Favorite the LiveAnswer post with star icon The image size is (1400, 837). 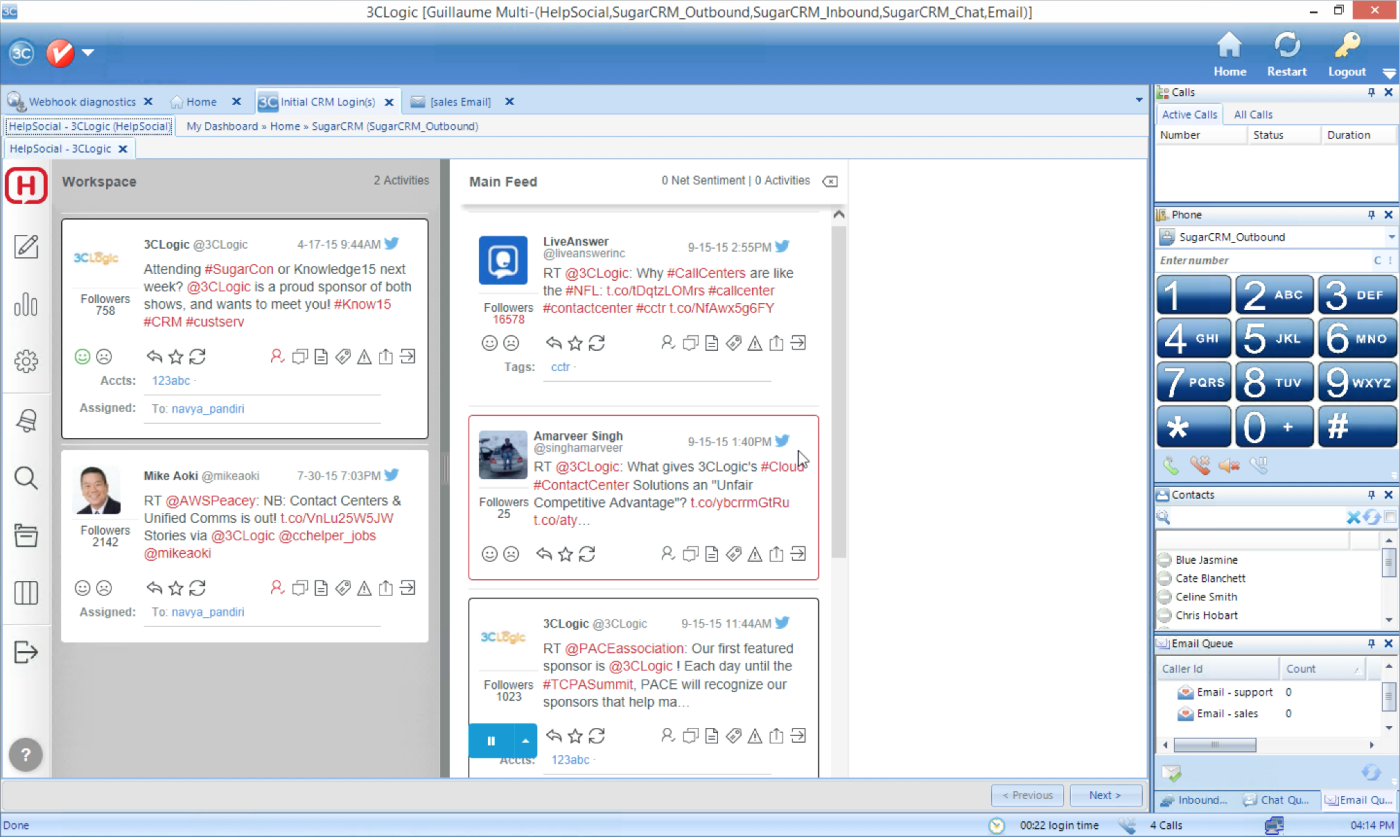(575, 343)
